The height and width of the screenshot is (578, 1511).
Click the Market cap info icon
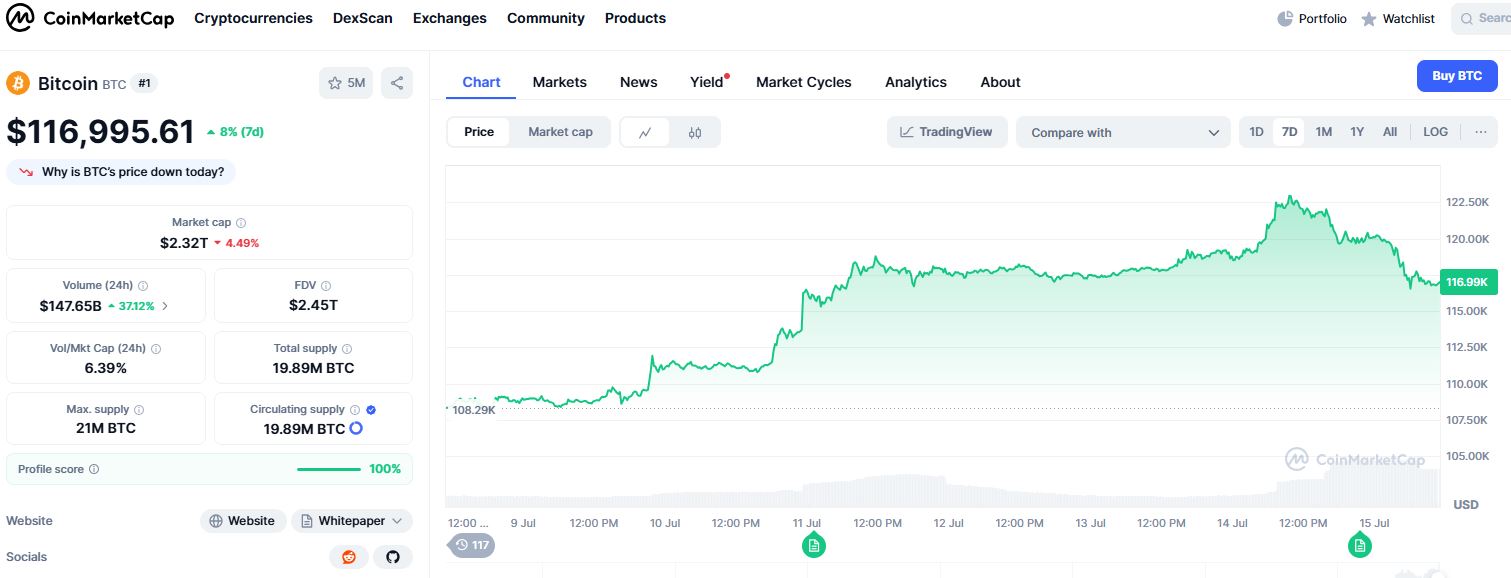click(x=241, y=223)
